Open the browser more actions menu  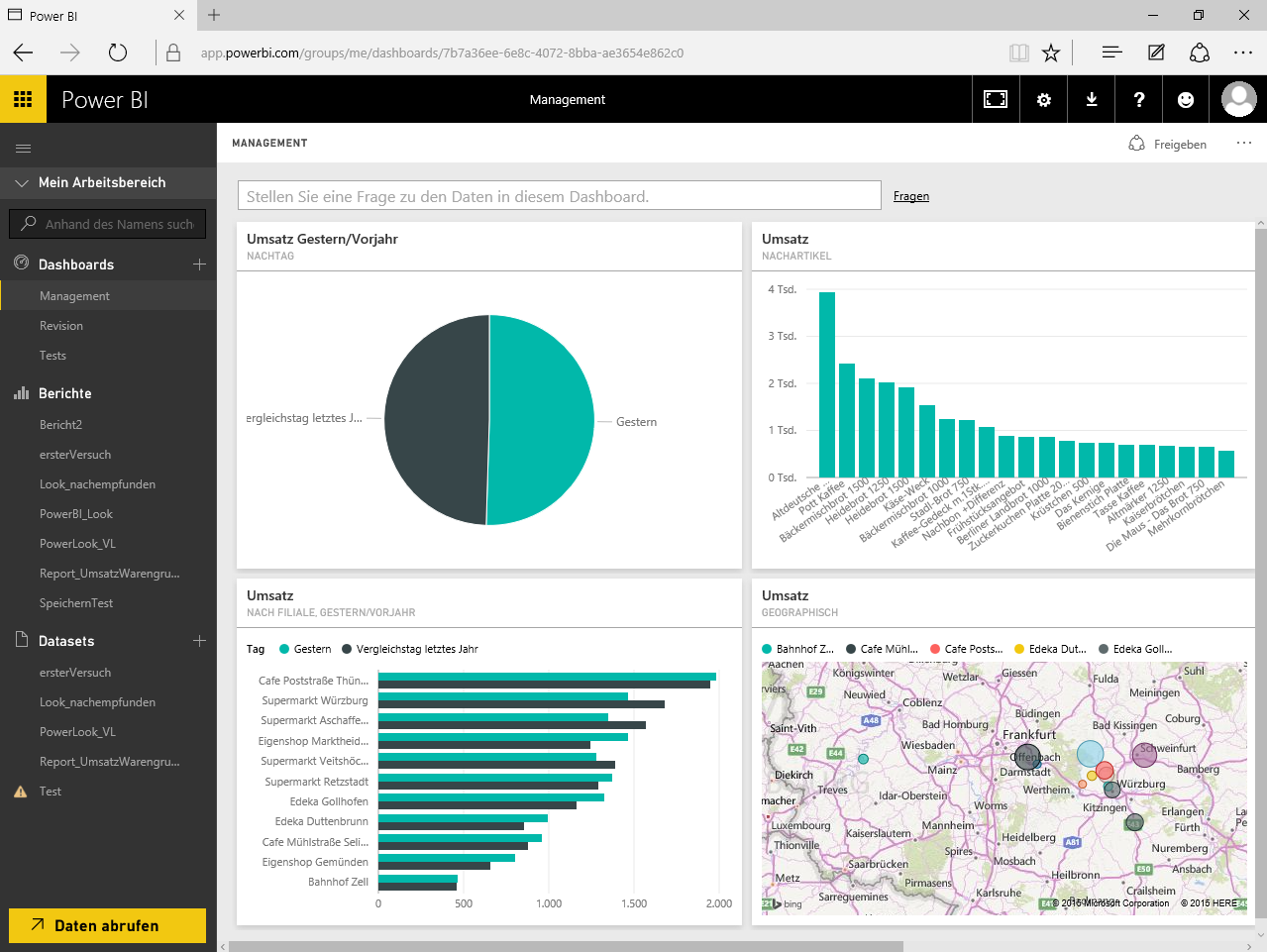(x=1243, y=53)
